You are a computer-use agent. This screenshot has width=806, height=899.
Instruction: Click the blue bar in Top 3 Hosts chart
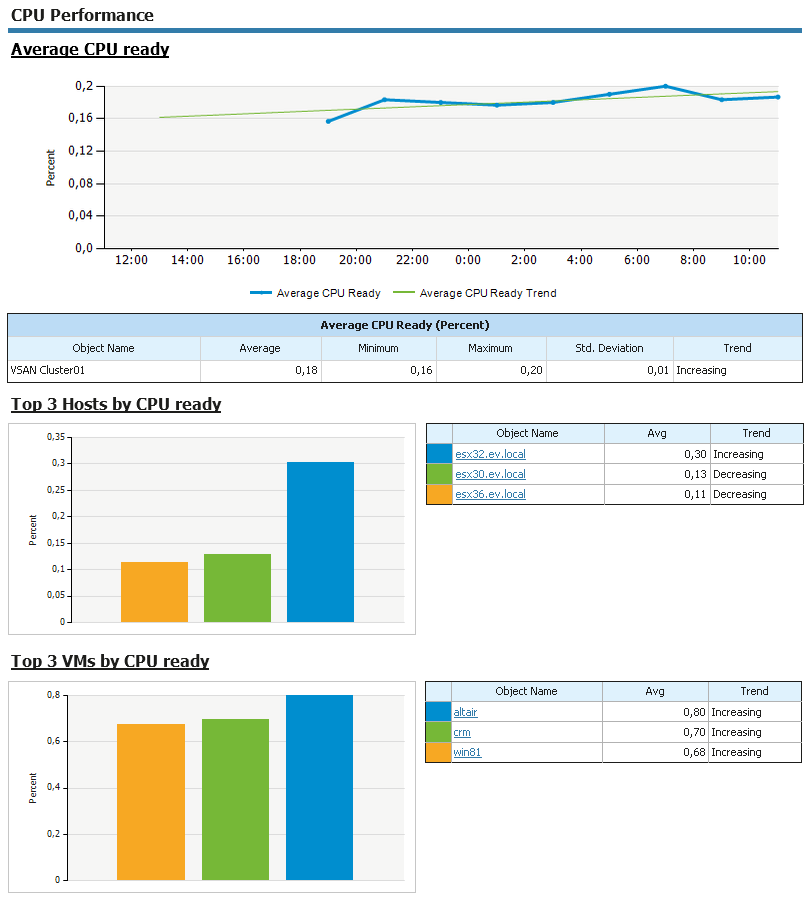(320, 542)
